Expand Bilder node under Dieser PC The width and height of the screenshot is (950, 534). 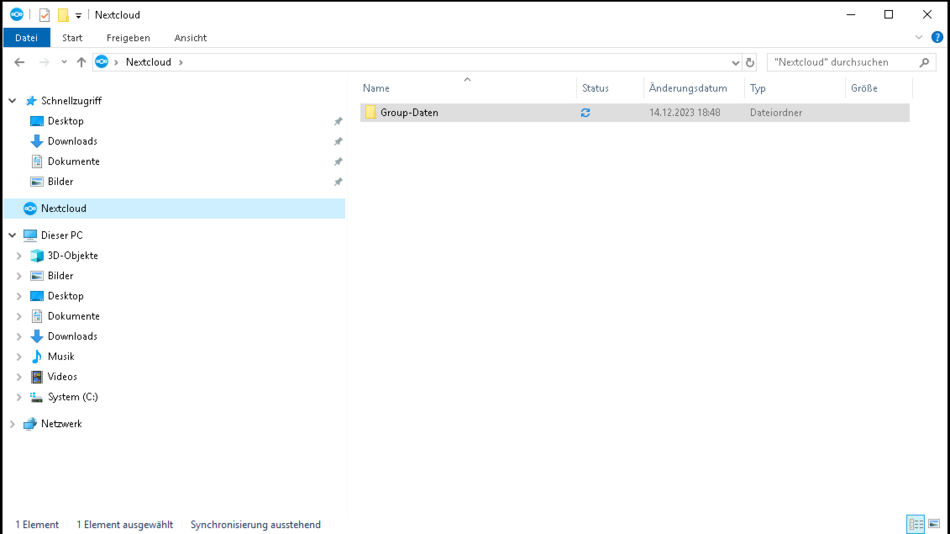[x=19, y=276]
